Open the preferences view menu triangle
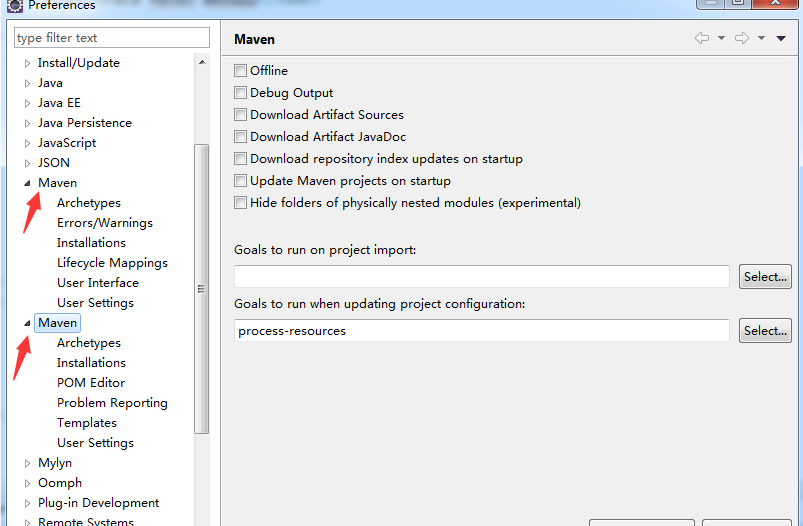This screenshot has width=803, height=526. point(781,38)
